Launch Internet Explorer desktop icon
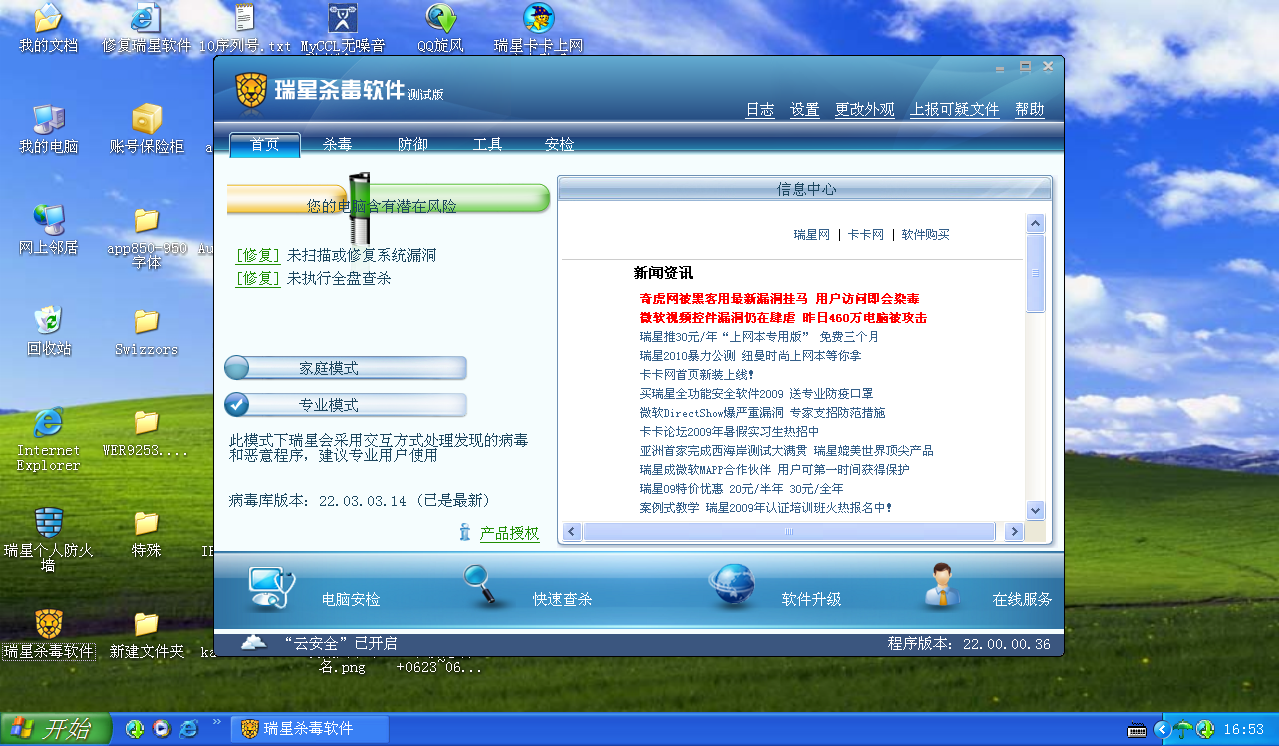 [x=48, y=422]
